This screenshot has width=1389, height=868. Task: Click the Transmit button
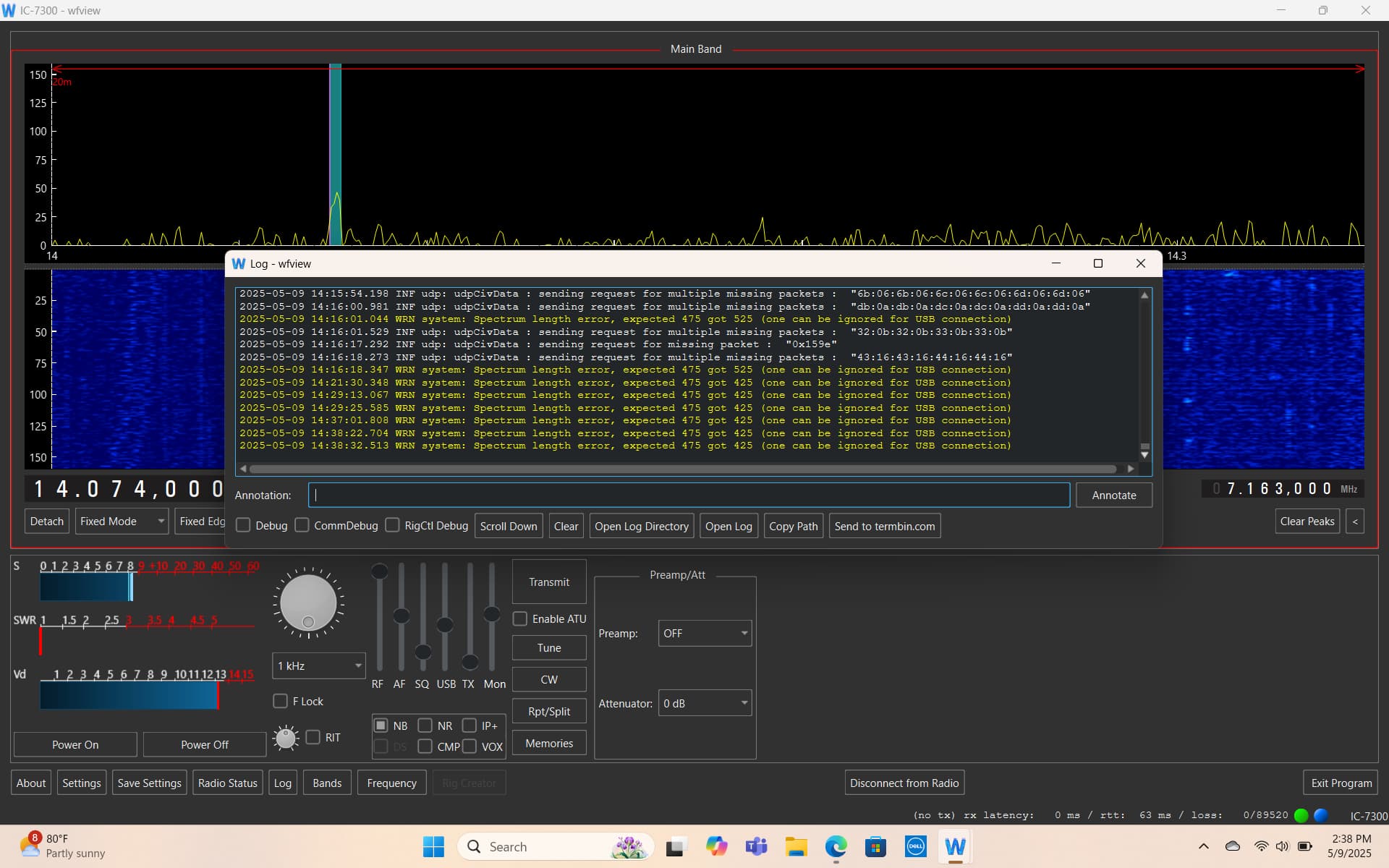pos(549,582)
